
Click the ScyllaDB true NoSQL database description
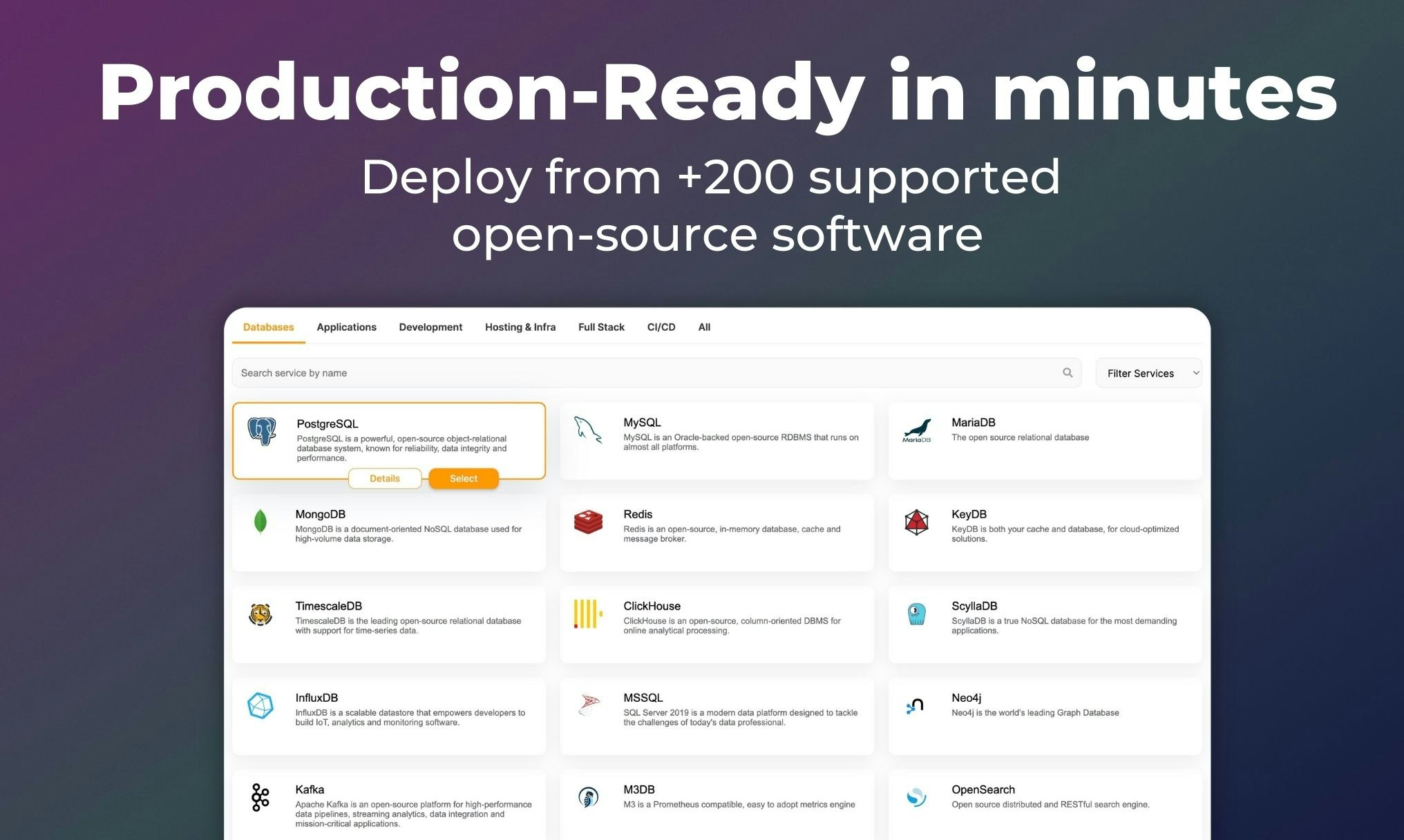pyautogui.click(x=1064, y=626)
